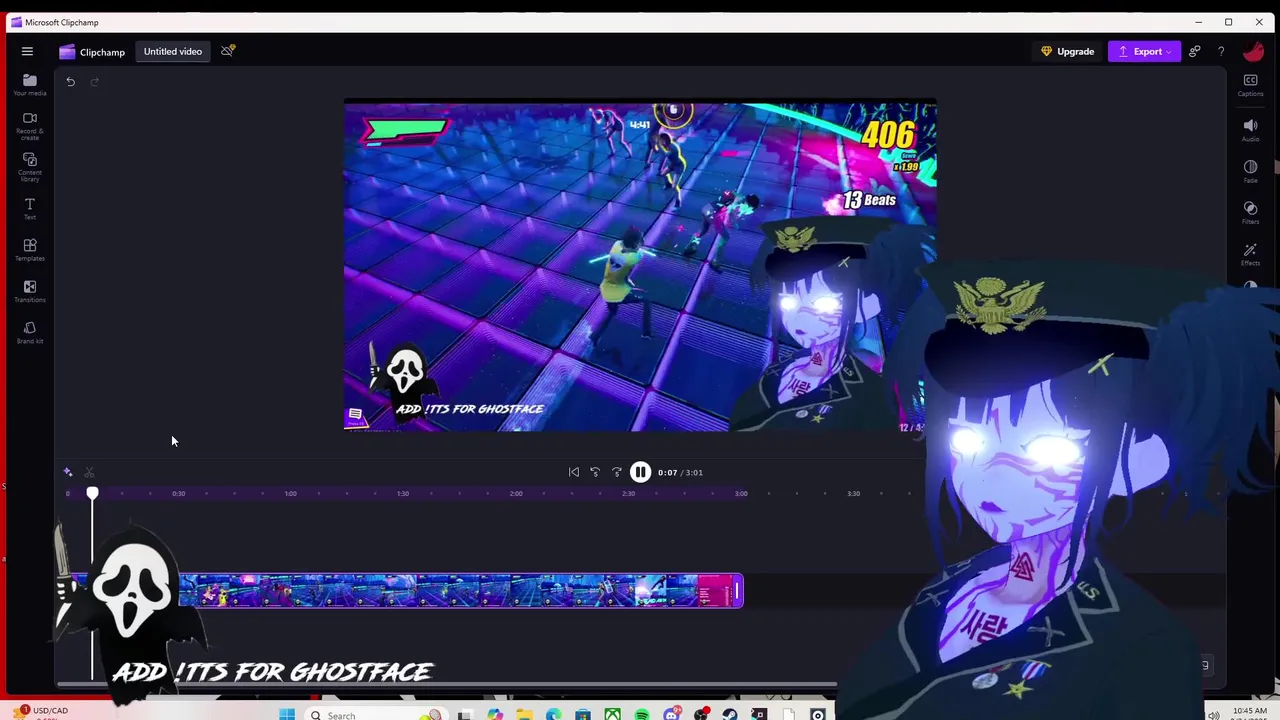Viewport: 1280px width, 720px height.
Task: Click the 3:00 mark on timeline ruler
Action: [x=741, y=493]
